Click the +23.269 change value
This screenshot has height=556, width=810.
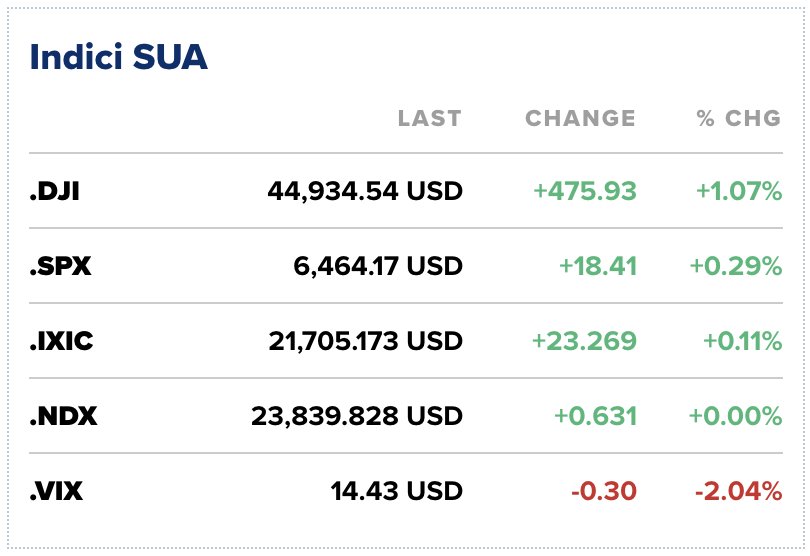[584, 340]
